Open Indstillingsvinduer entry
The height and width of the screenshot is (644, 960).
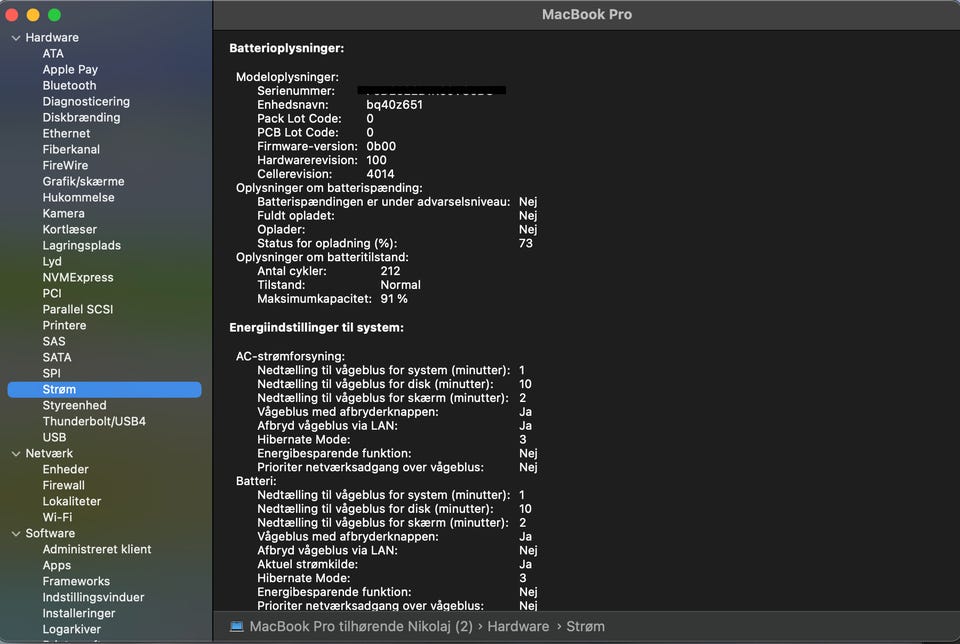[93, 597]
